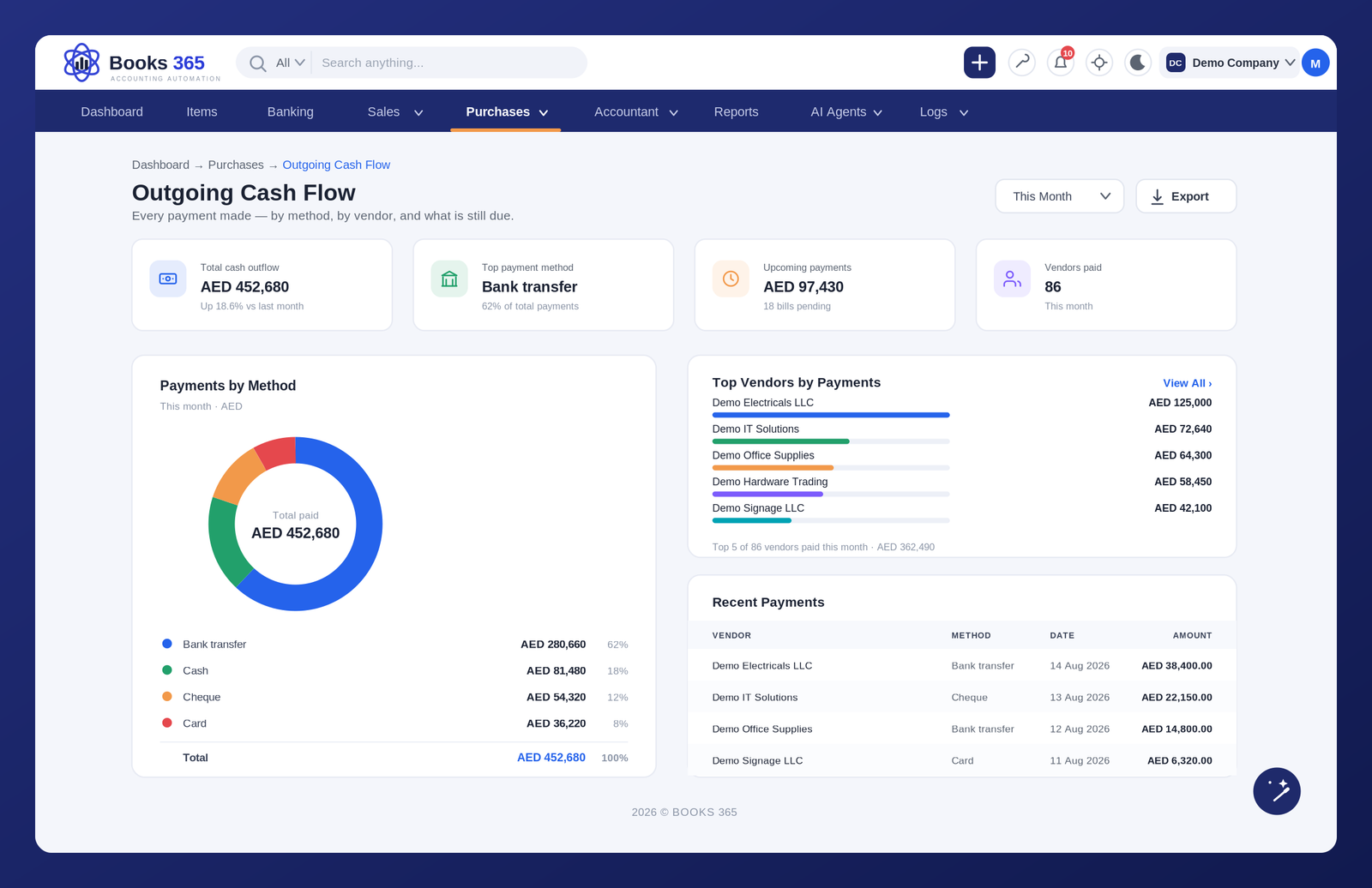Click the Total cash outflow icon
The height and width of the screenshot is (888, 1372).
click(x=168, y=279)
